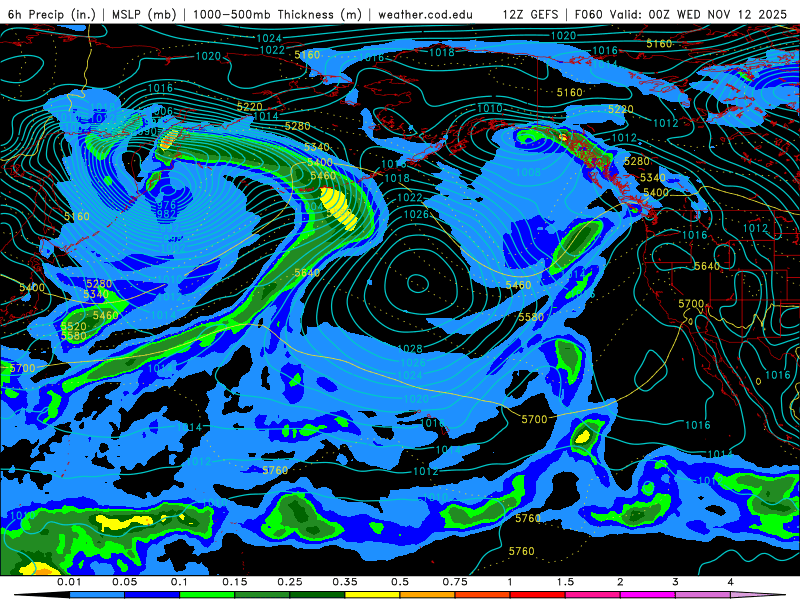
Task: Click the 'weather.cod.edu' header text
Action: click(x=425, y=14)
